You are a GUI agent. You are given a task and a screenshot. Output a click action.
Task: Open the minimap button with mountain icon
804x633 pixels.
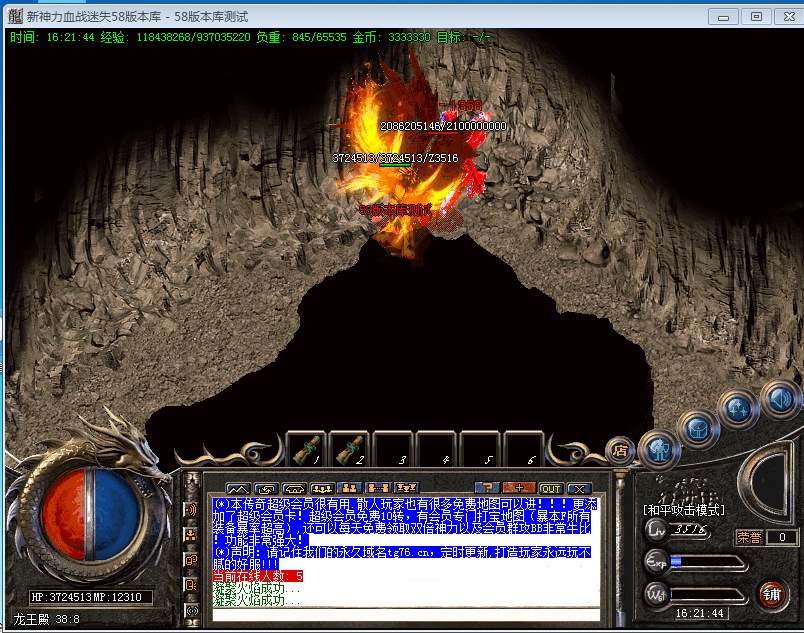point(238,488)
